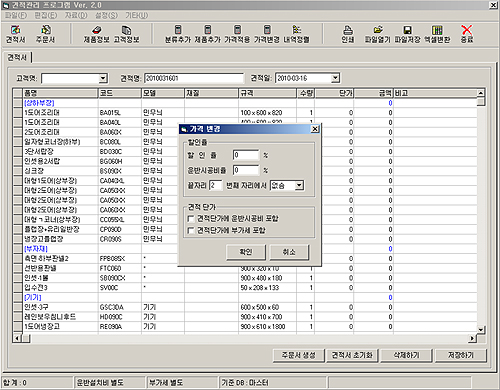Screen dimensions: 500x390
Task: Click the 파일열기 open-file icon
Action: (377, 34)
